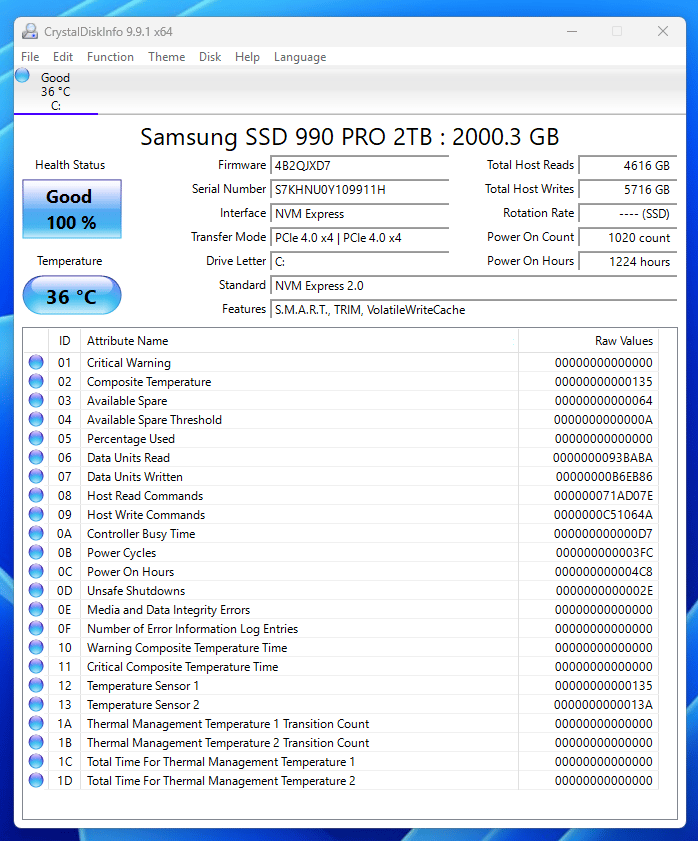The height and width of the screenshot is (841, 698).
Task: Open the Disk menu
Action: 210,57
